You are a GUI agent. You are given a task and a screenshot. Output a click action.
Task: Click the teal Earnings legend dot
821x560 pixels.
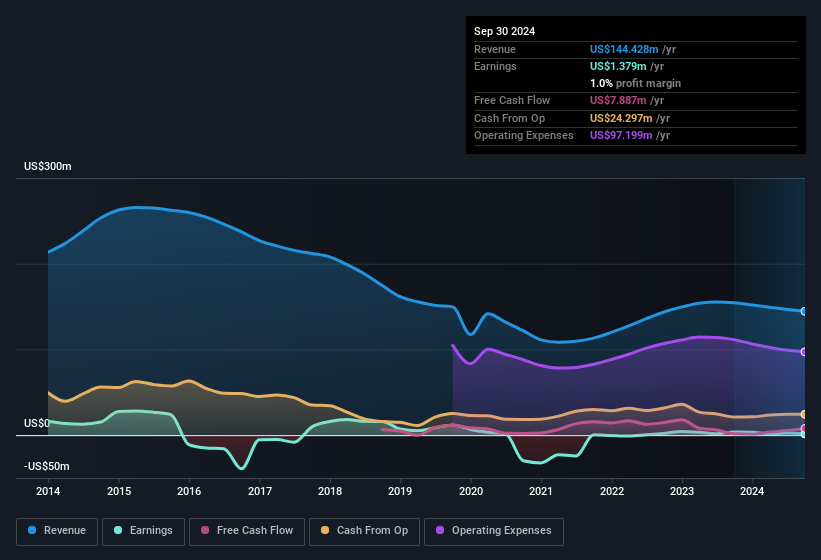119,530
